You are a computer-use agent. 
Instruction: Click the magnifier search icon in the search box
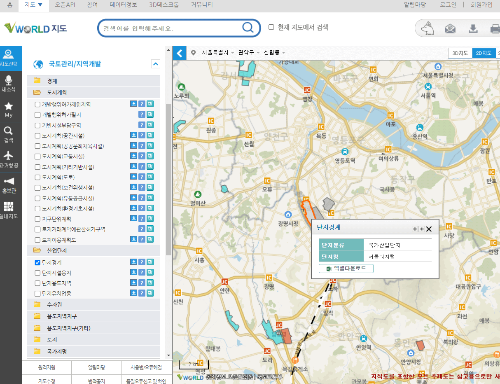248,27
